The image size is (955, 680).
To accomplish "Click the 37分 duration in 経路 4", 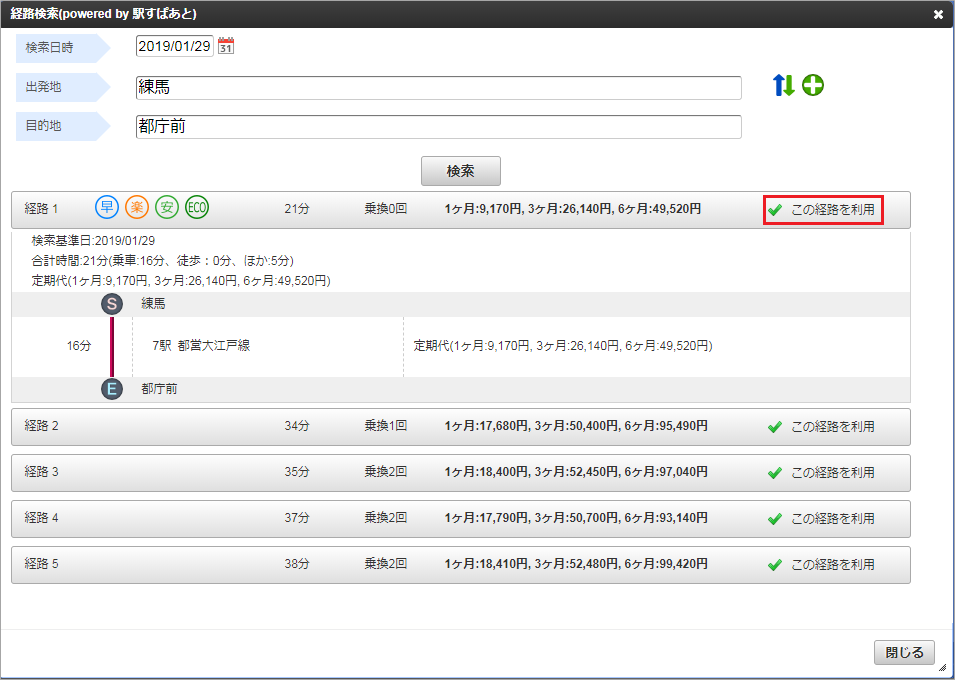I will click(297, 518).
